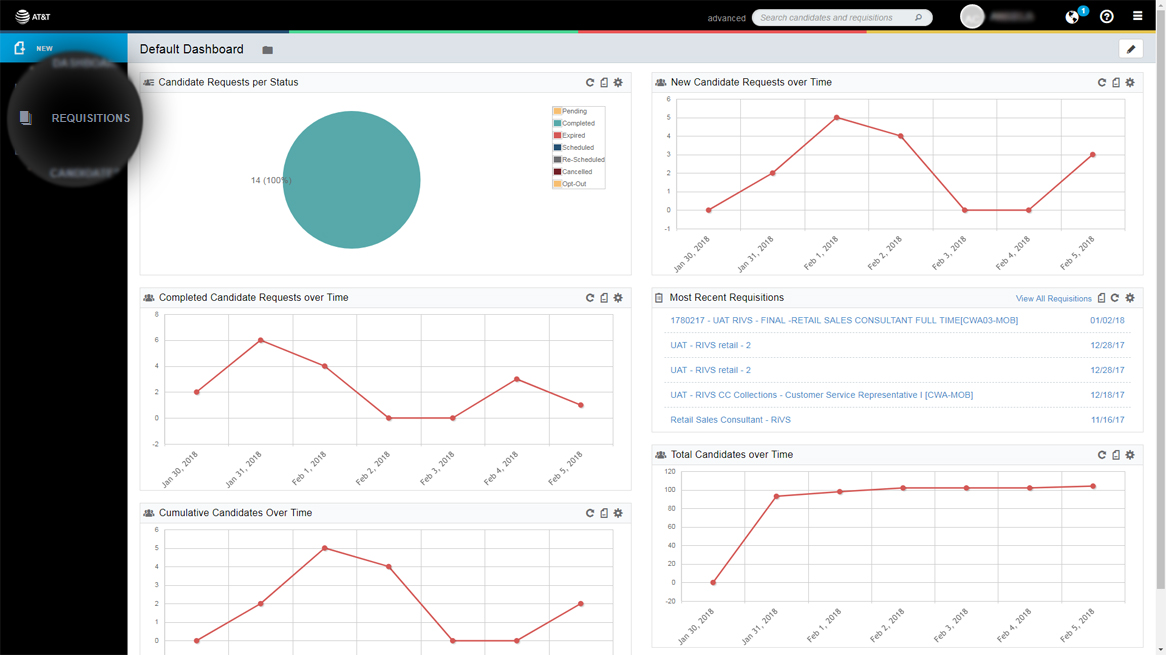Open requisition 1780217 UAT RIVS FINAL link
Image resolution: width=1166 pixels, height=655 pixels.
[844, 320]
